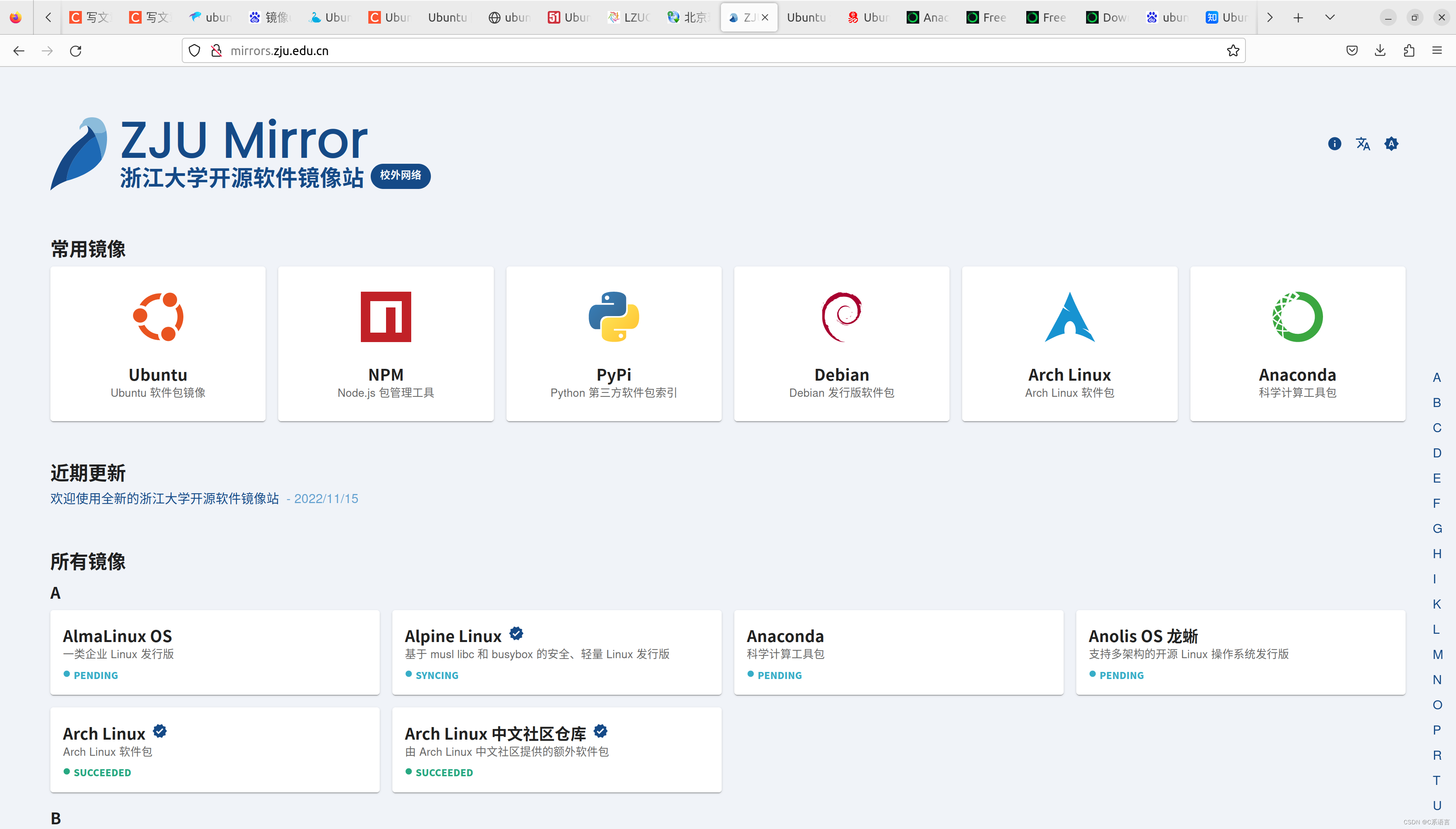Click the 所有镜像 section heading

click(88, 561)
